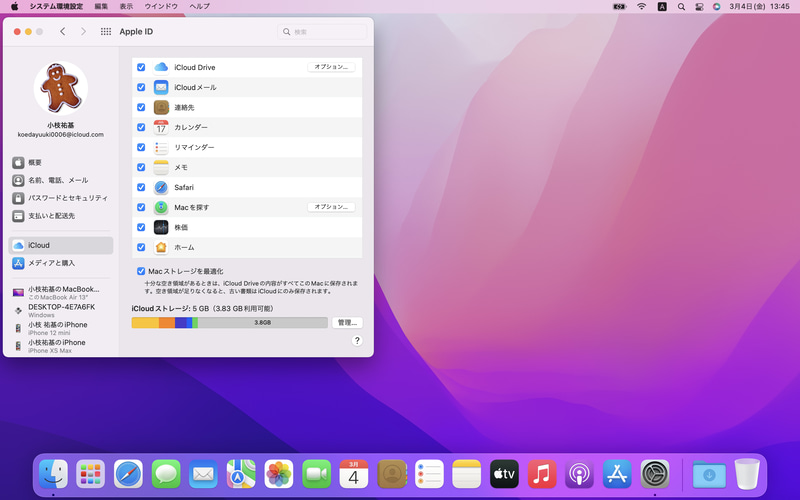
Task: Open Siri from the menu bar
Action: [717, 6]
